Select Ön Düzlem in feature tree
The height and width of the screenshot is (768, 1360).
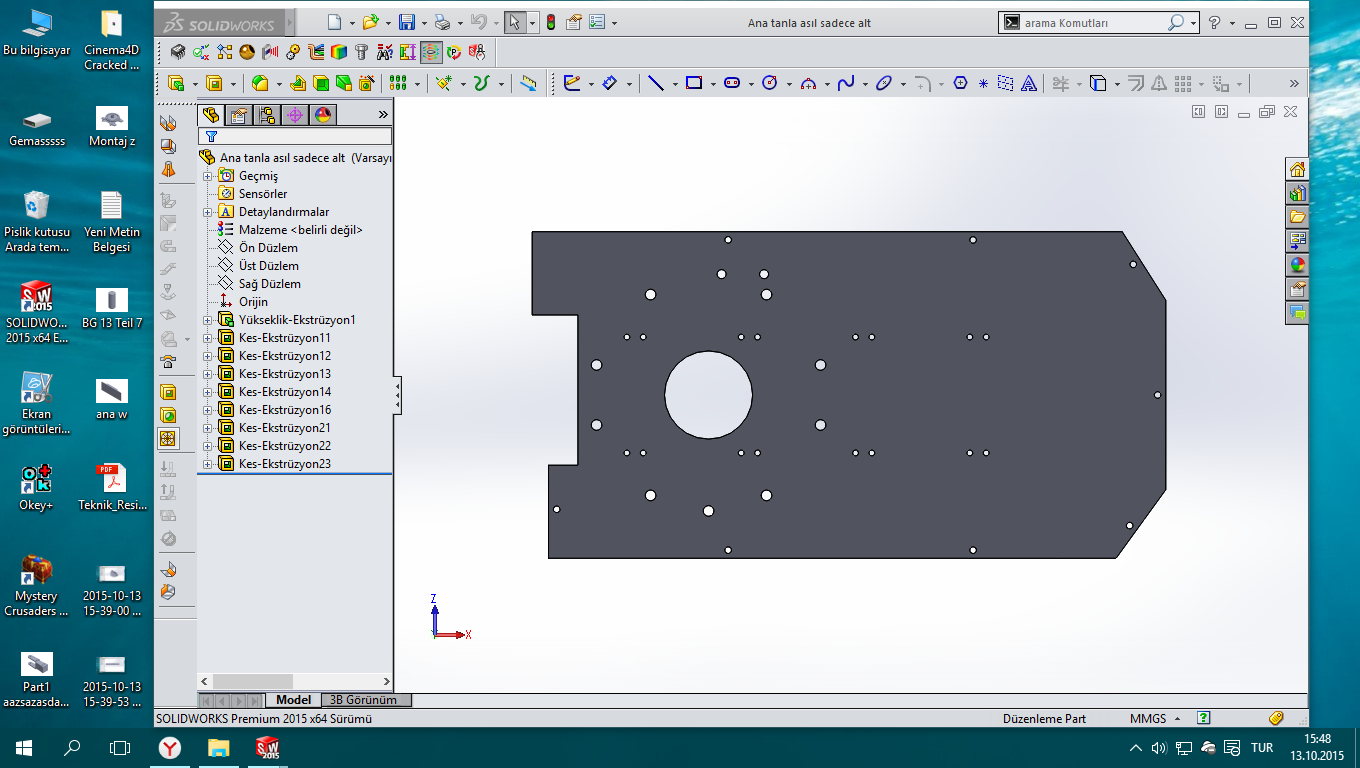click(267, 248)
